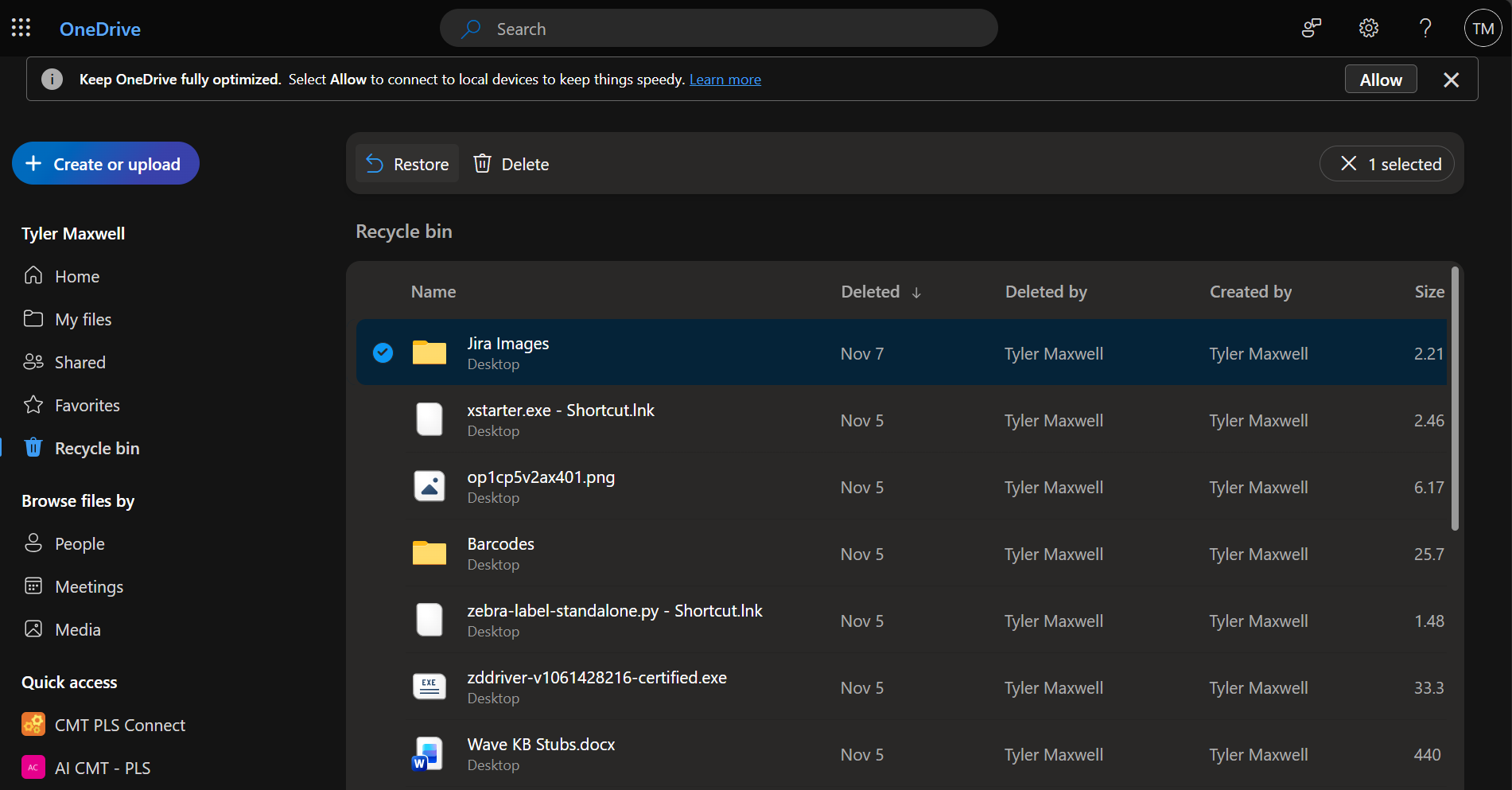1512x790 pixels.
Task: Click the zddriver exe file icon
Action: [x=430, y=687]
